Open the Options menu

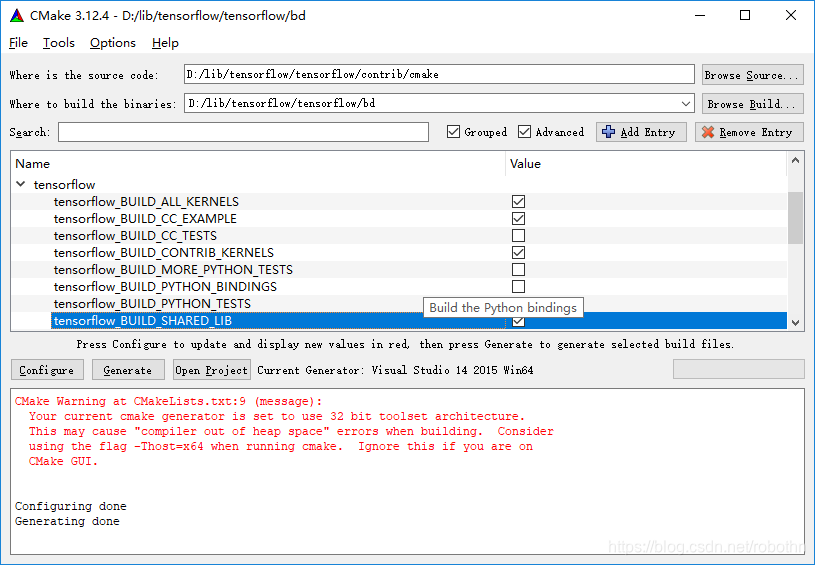tap(113, 43)
